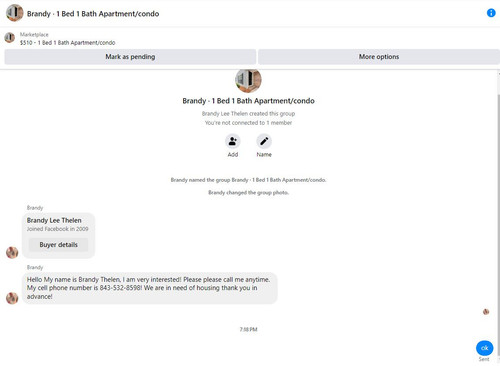Viewport: 500px width, 366px height.
Task: Click the 7:18 PM timestamp
Action: click(x=248, y=329)
